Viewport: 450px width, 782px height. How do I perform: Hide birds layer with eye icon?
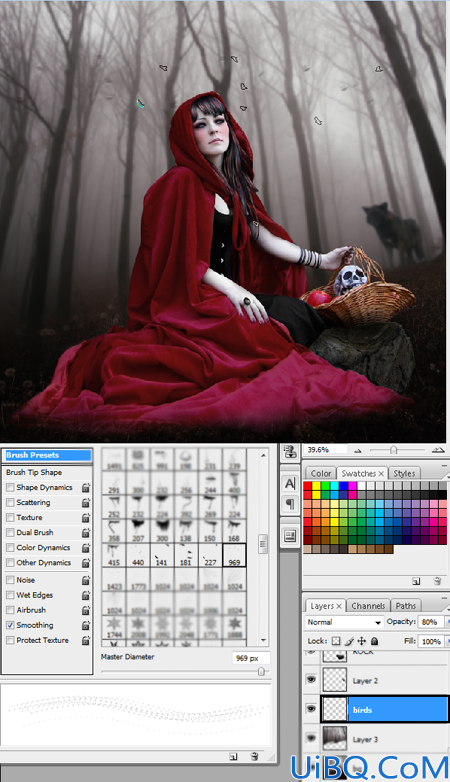[311, 709]
